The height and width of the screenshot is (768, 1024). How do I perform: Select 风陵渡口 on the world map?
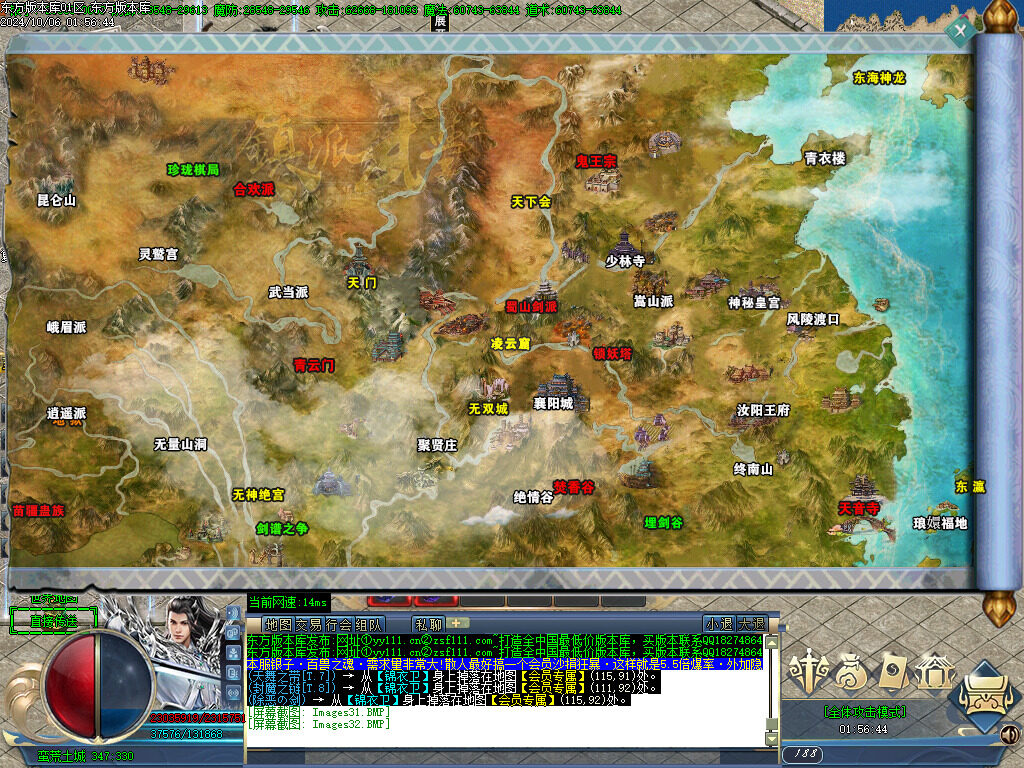pyautogui.click(x=813, y=319)
